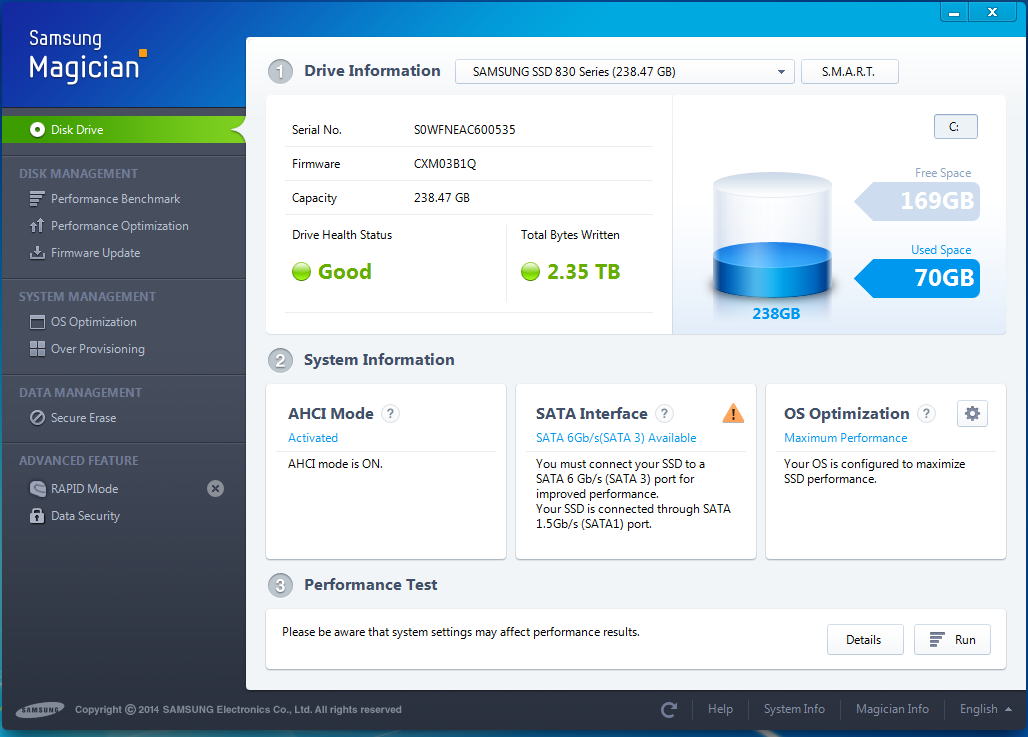This screenshot has width=1028, height=737.
Task: Click the SATA Interface warning triangle
Action: [x=733, y=413]
